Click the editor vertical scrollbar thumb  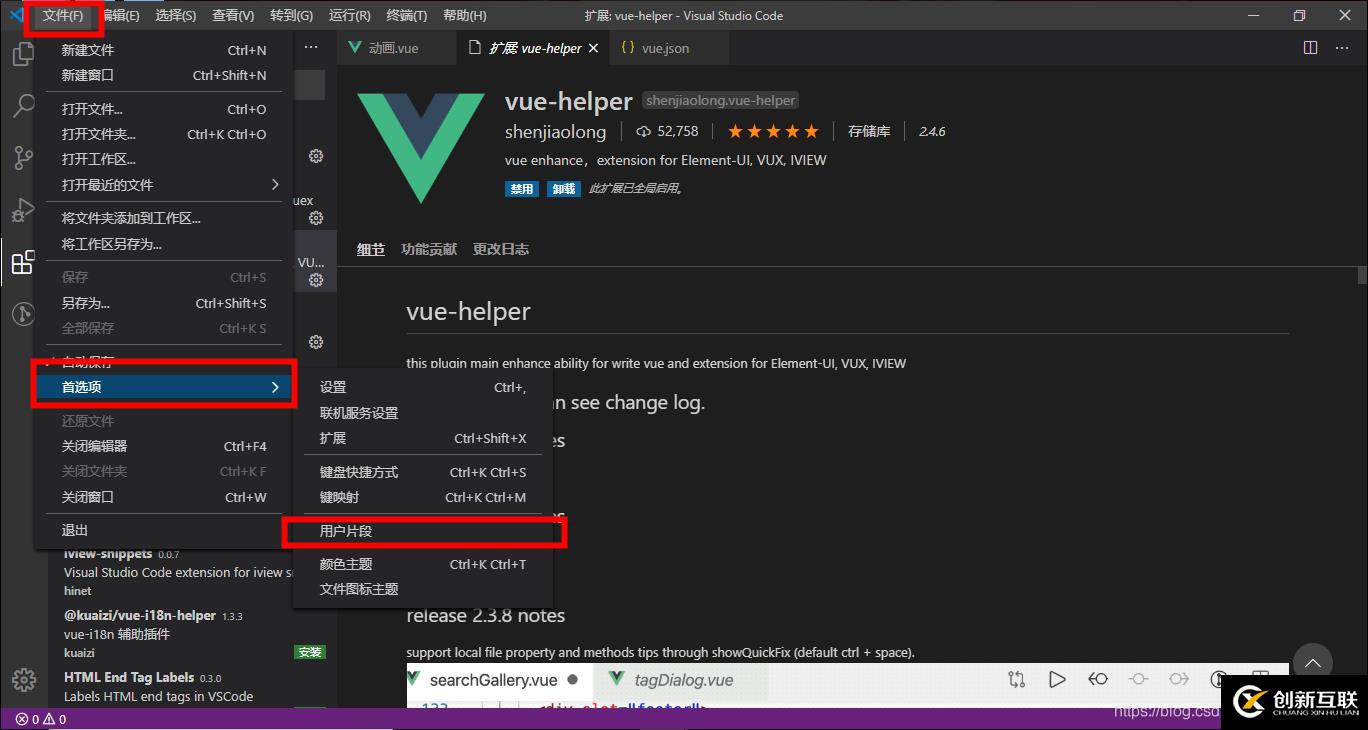coord(1361,276)
